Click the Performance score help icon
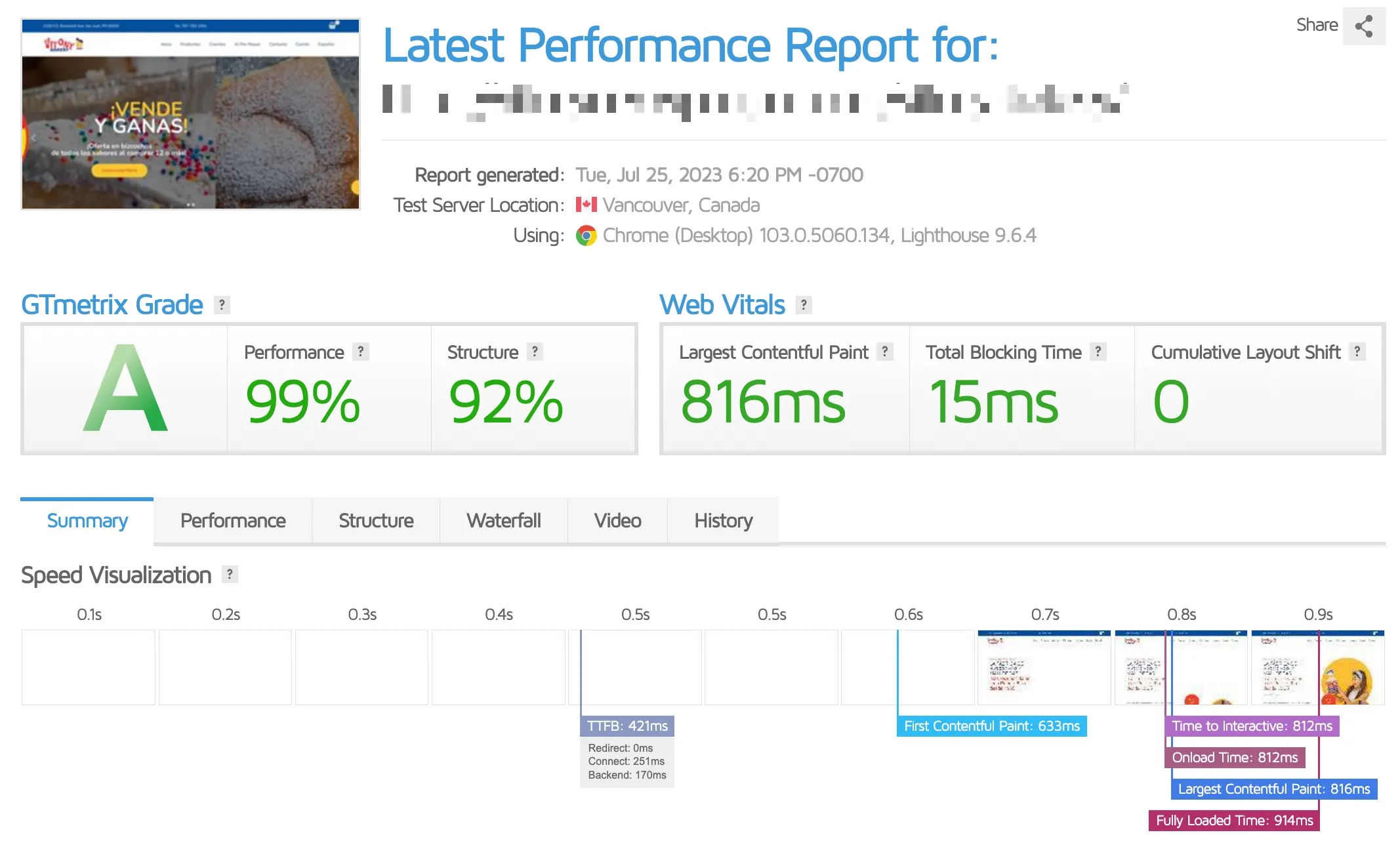 360,352
